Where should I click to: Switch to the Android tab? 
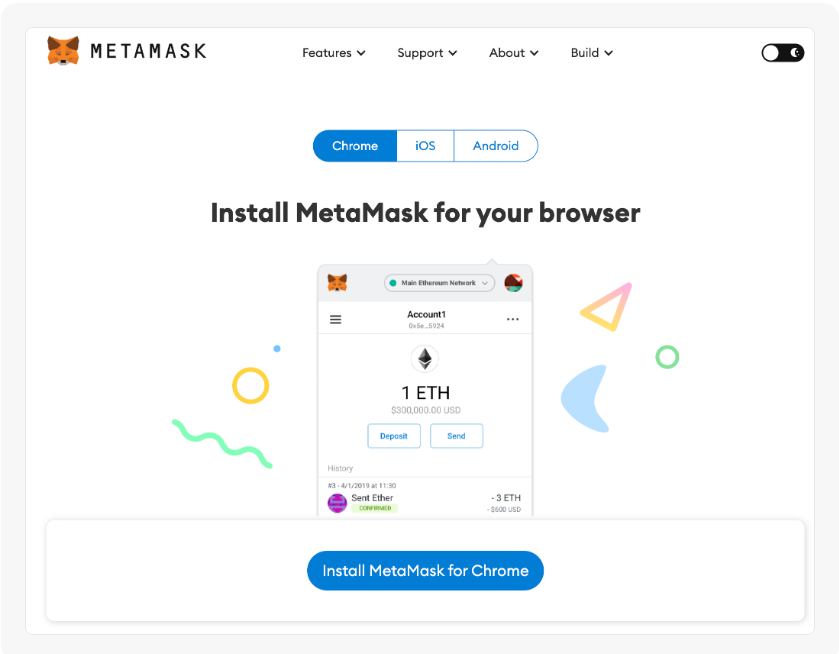click(x=495, y=146)
